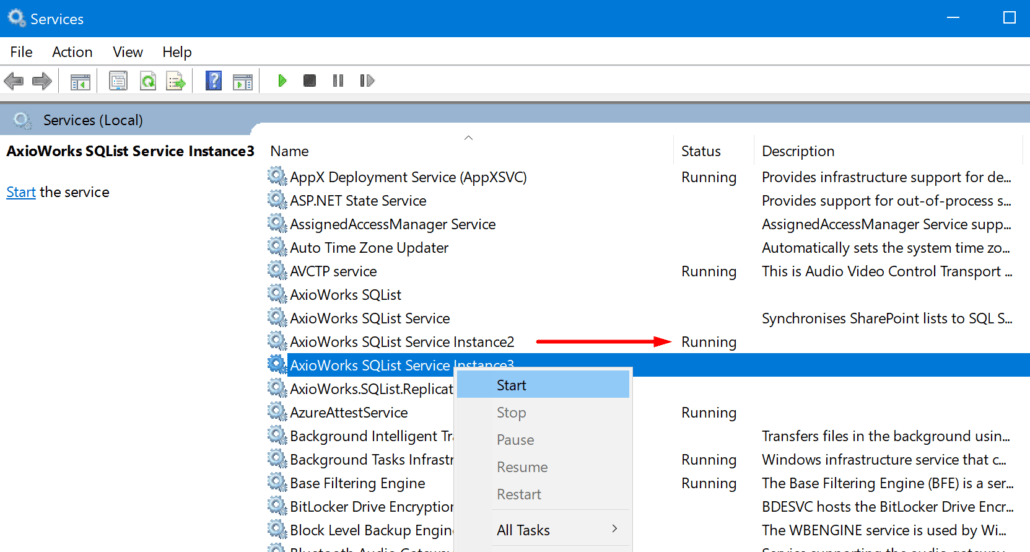Click Synchronises SharePoint lists description text

pos(887,319)
